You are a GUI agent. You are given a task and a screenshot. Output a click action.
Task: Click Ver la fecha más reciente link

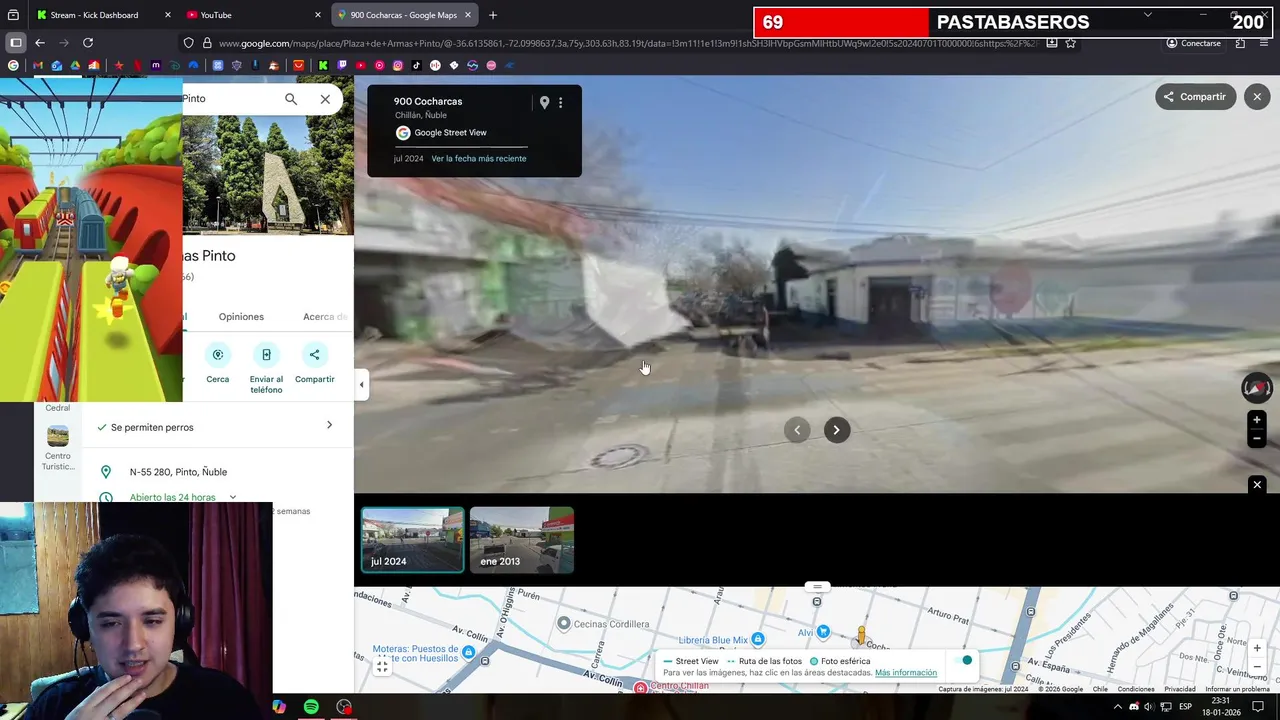pyautogui.click(x=478, y=159)
